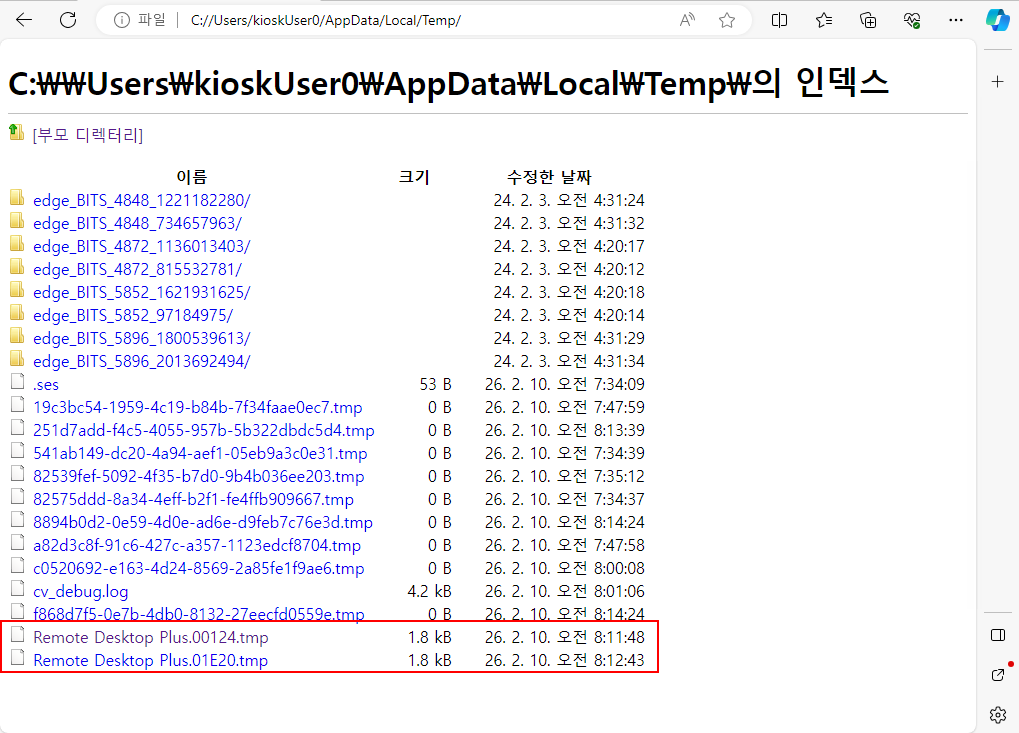This screenshot has height=733, width=1019.
Task: Open Remote Desktop Plus.01E20.tmp file
Action: click(x=150, y=660)
